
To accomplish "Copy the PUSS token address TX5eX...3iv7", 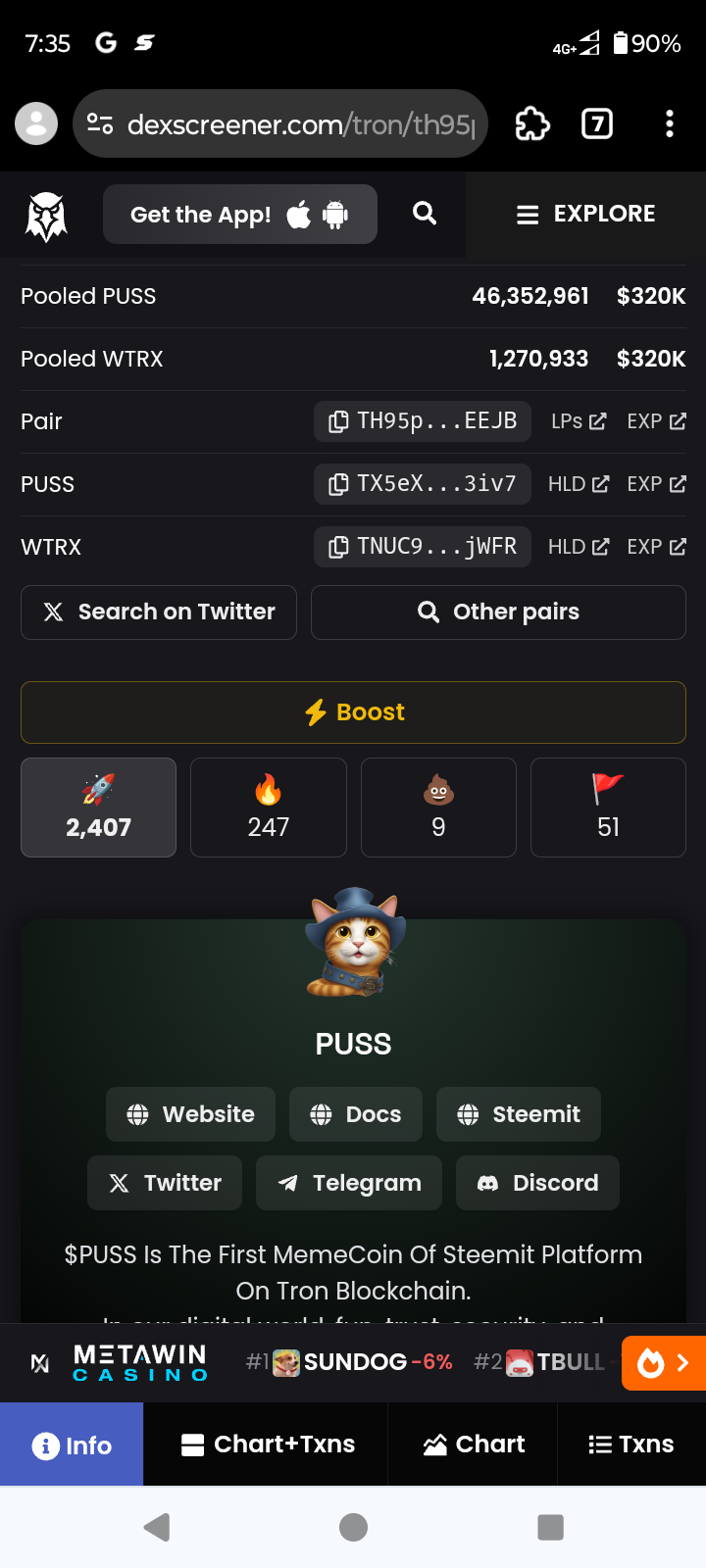I will pos(423,484).
